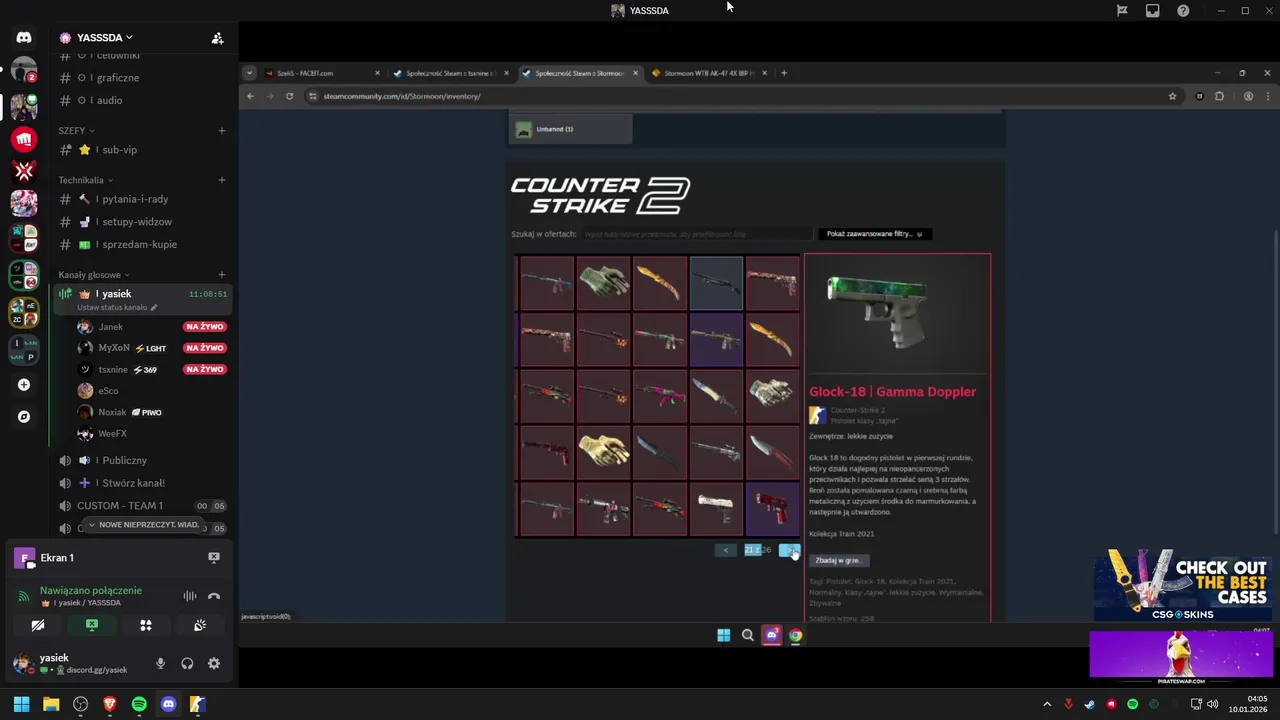
Task: Open Discord help question mark icon
Action: 1183,10
